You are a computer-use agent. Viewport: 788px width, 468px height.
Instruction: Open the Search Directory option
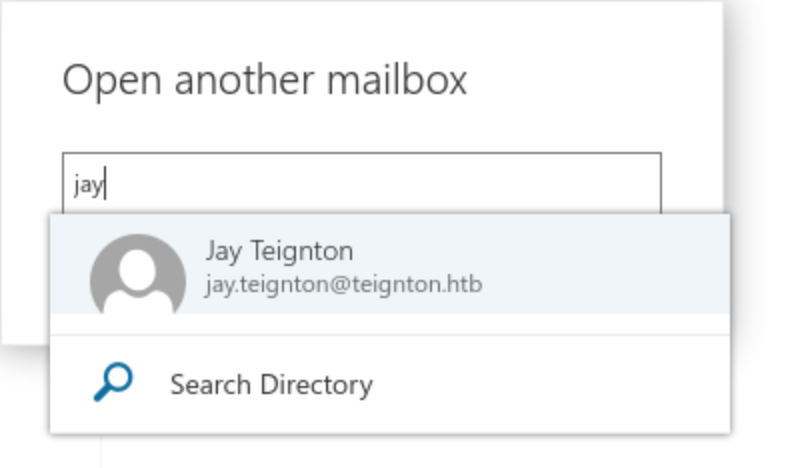tap(390, 385)
